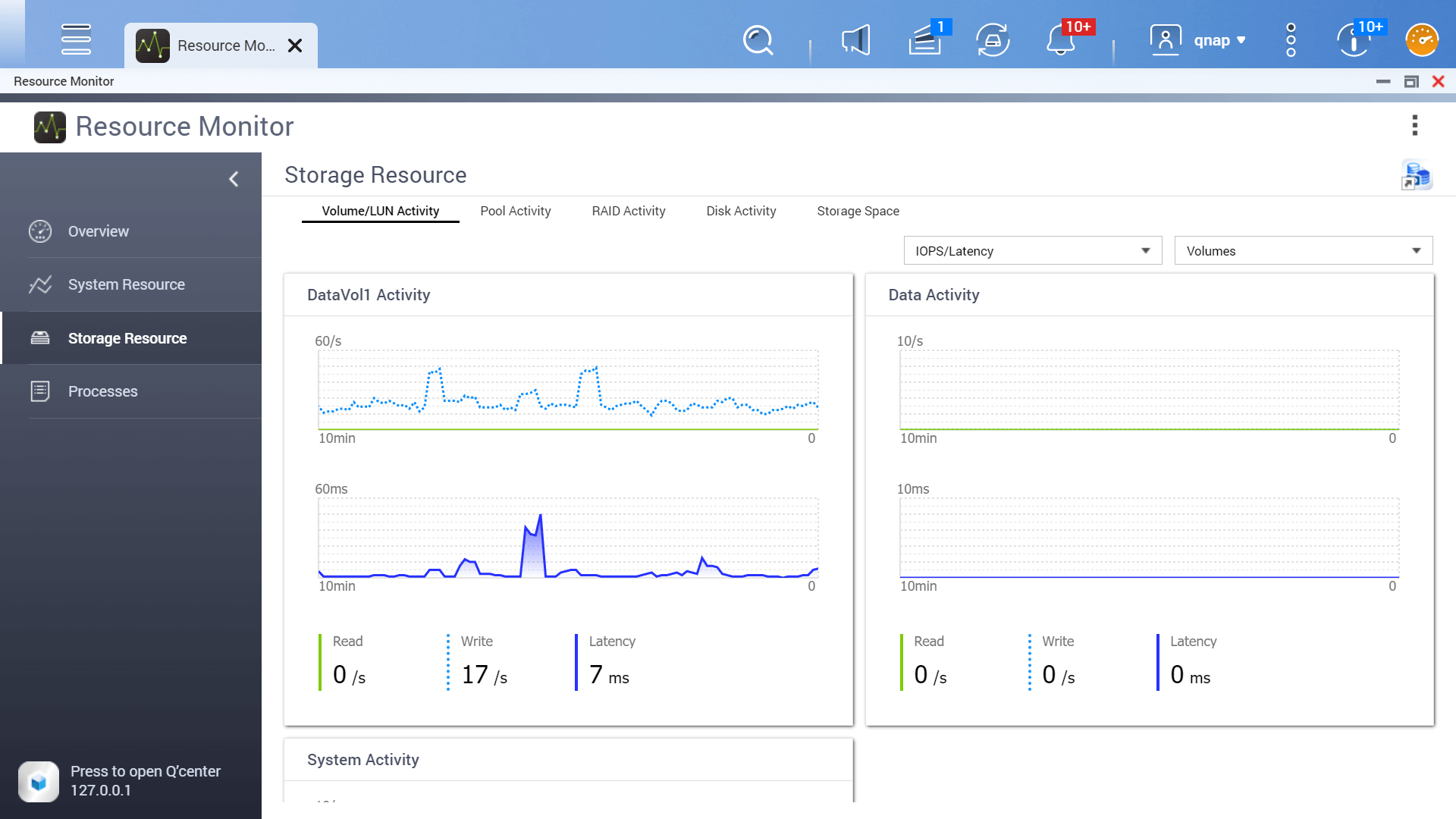Open the notifications bell icon
The width and height of the screenshot is (1456, 819).
tap(1061, 40)
